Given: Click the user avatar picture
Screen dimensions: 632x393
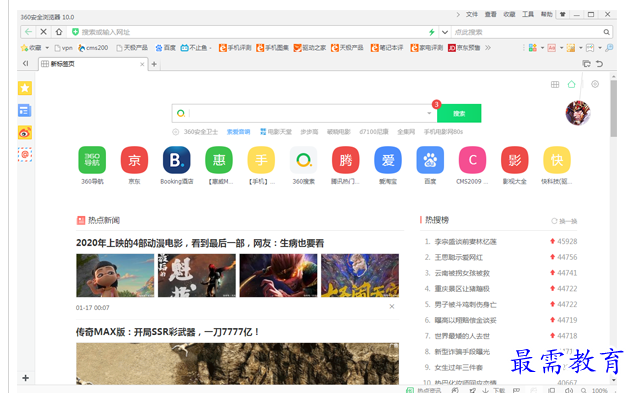Looking at the screenshot, I should (x=578, y=113).
